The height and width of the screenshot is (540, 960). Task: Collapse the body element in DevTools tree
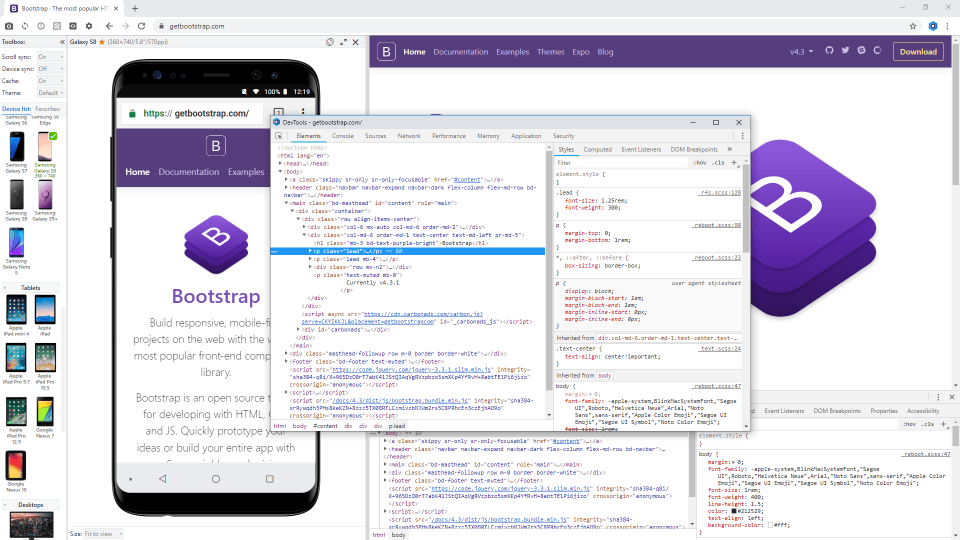pos(280,171)
